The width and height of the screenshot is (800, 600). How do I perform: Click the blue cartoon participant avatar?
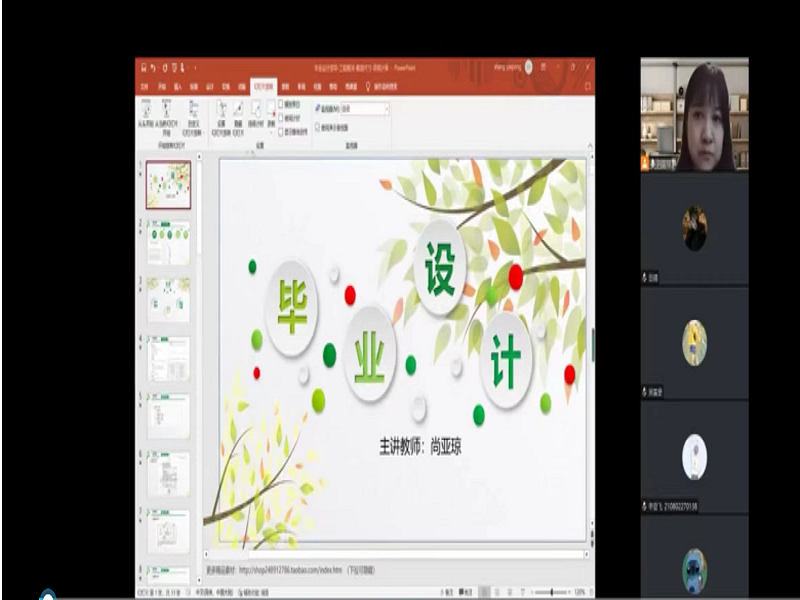click(694, 571)
